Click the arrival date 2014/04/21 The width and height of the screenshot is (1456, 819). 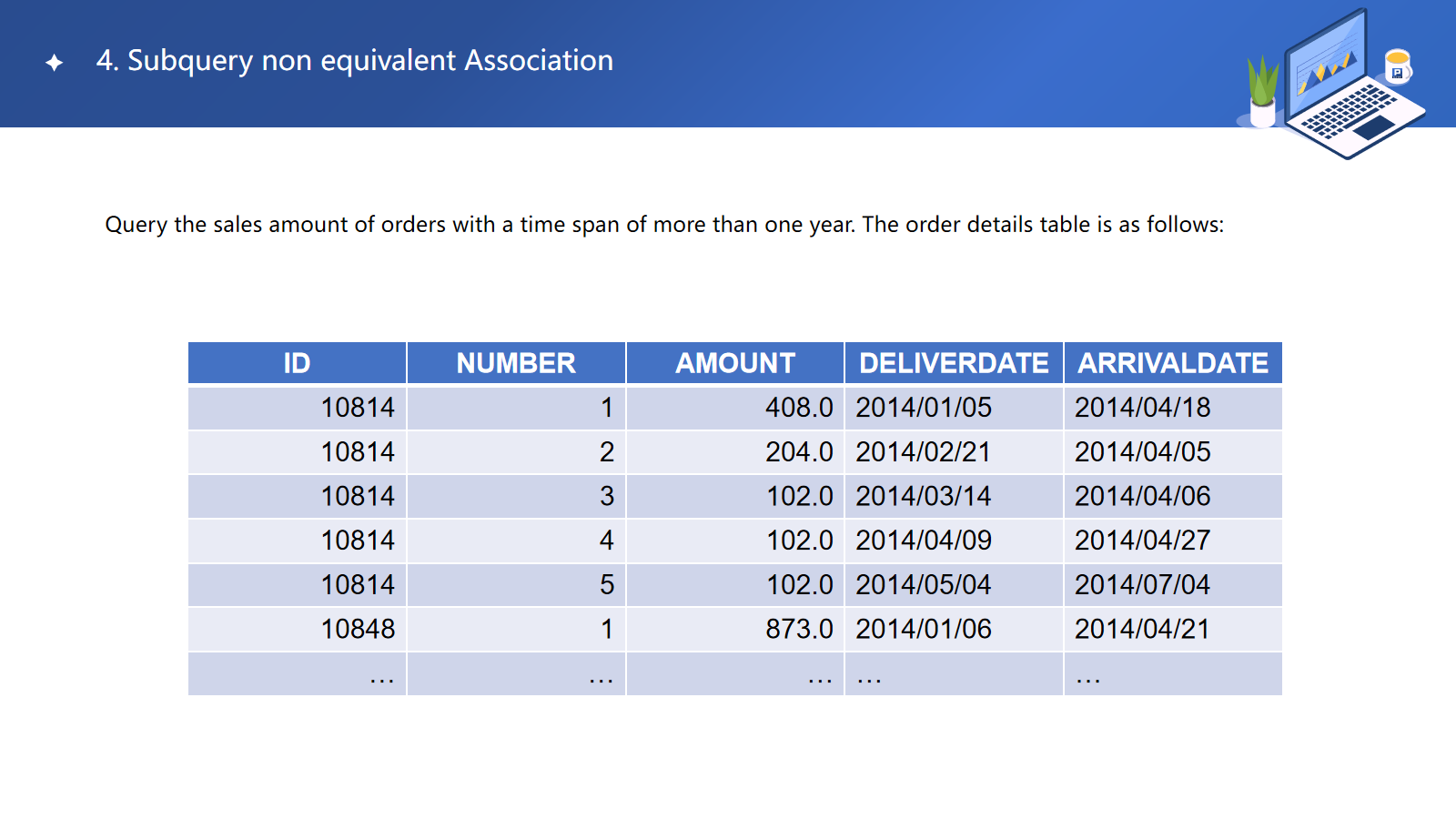coord(1142,629)
